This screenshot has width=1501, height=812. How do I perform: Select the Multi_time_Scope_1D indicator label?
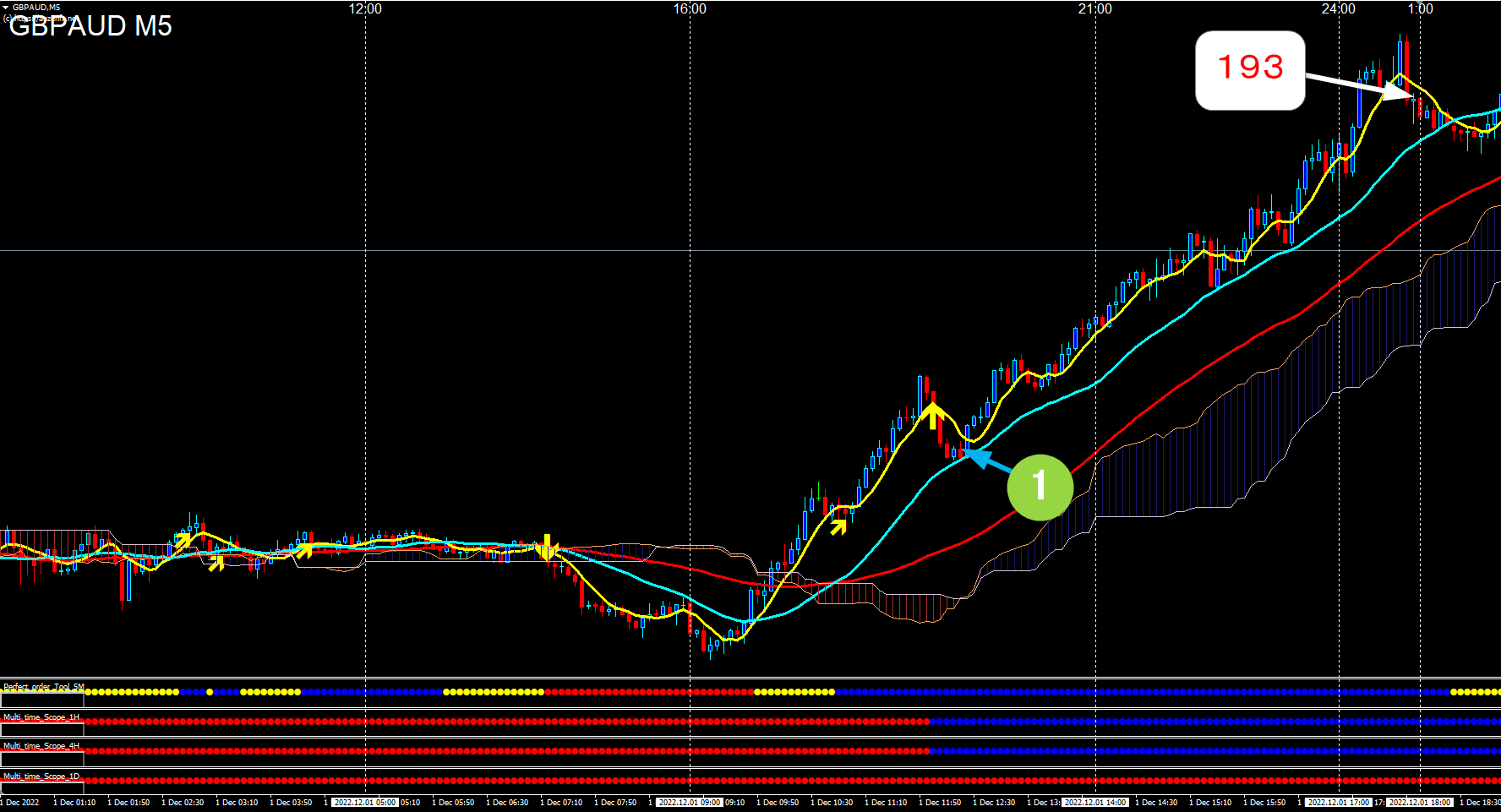point(41,776)
